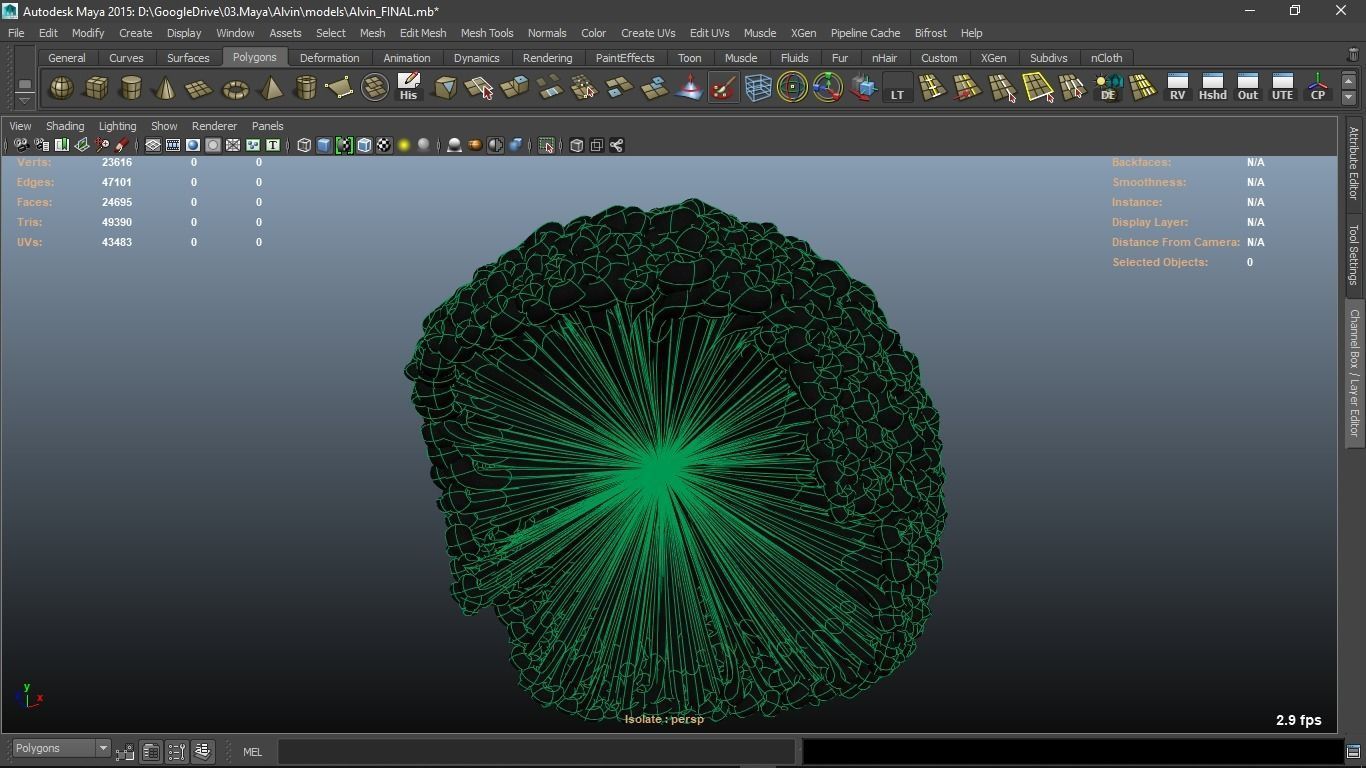Viewport: 1366px width, 768px height.
Task: Activate the sculpt geometry brush shelf icon
Action: pyautogui.click(x=723, y=88)
